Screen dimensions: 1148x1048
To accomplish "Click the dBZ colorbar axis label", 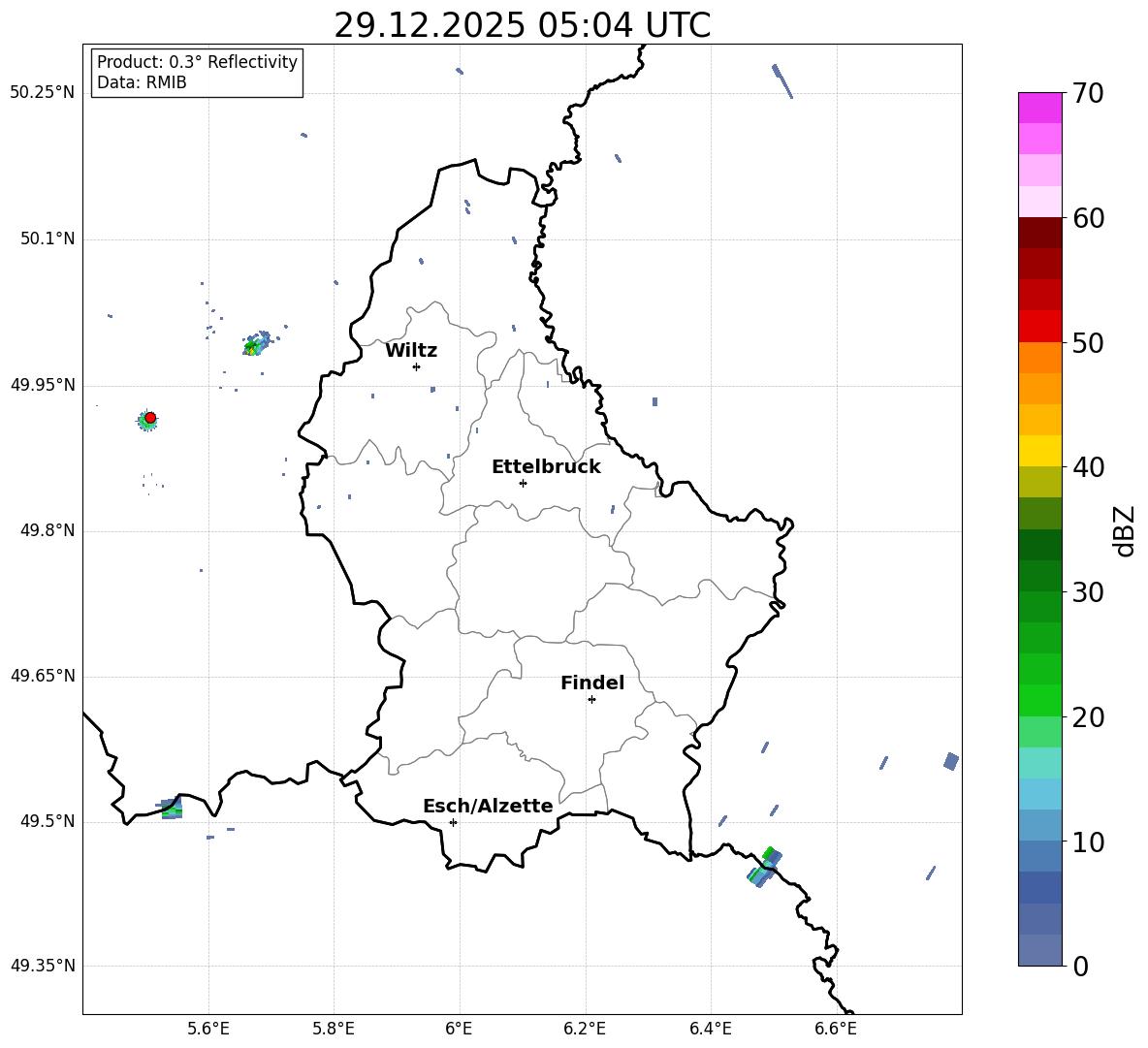I will tap(1125, 530).
